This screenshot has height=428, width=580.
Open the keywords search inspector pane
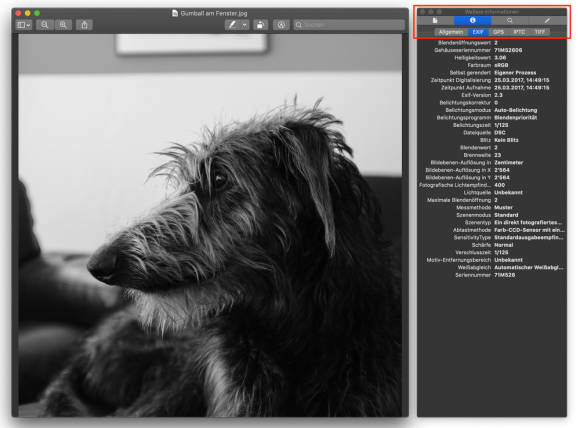point(510,20)
